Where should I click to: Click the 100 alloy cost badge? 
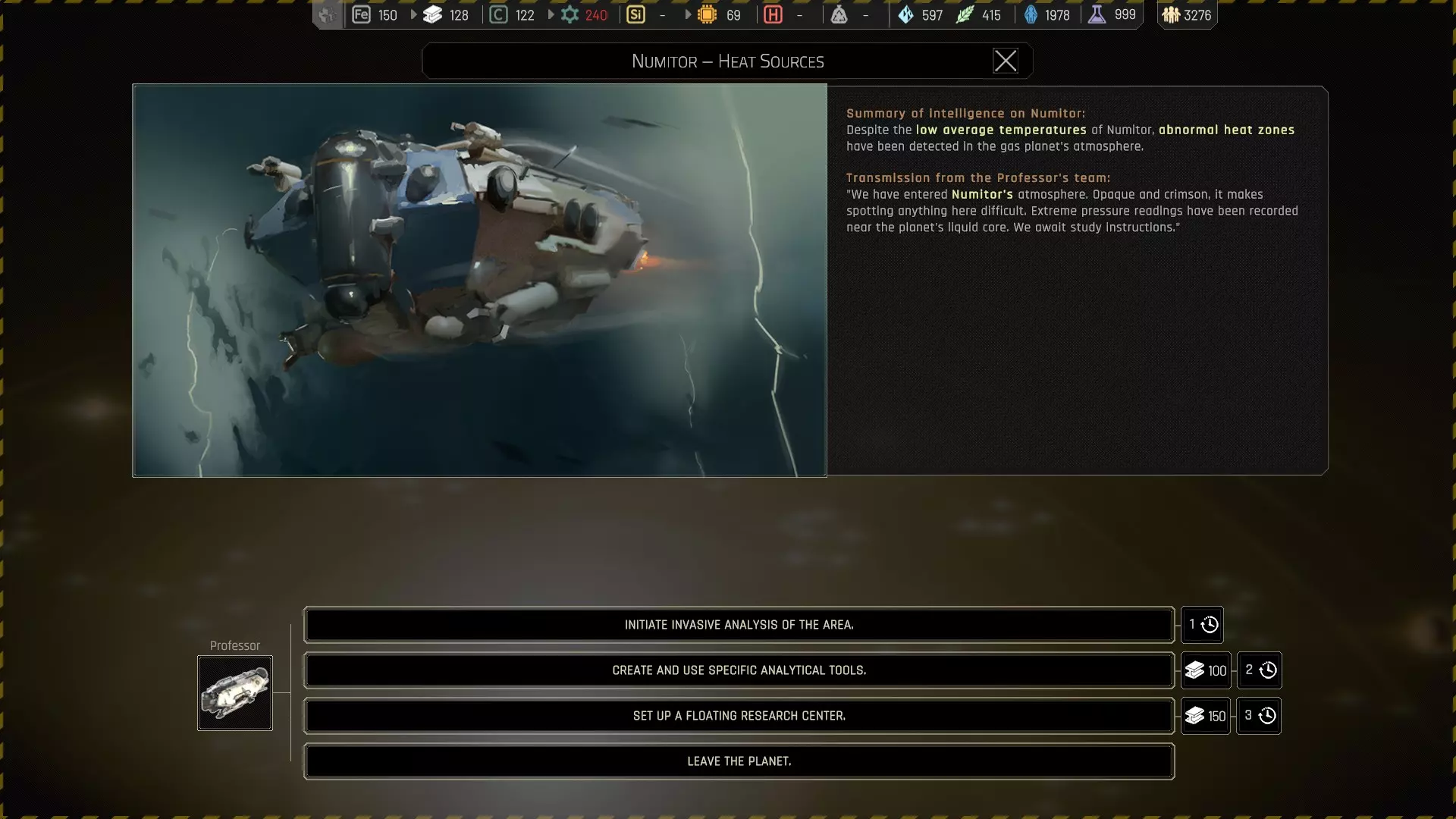coord(1206,670)
